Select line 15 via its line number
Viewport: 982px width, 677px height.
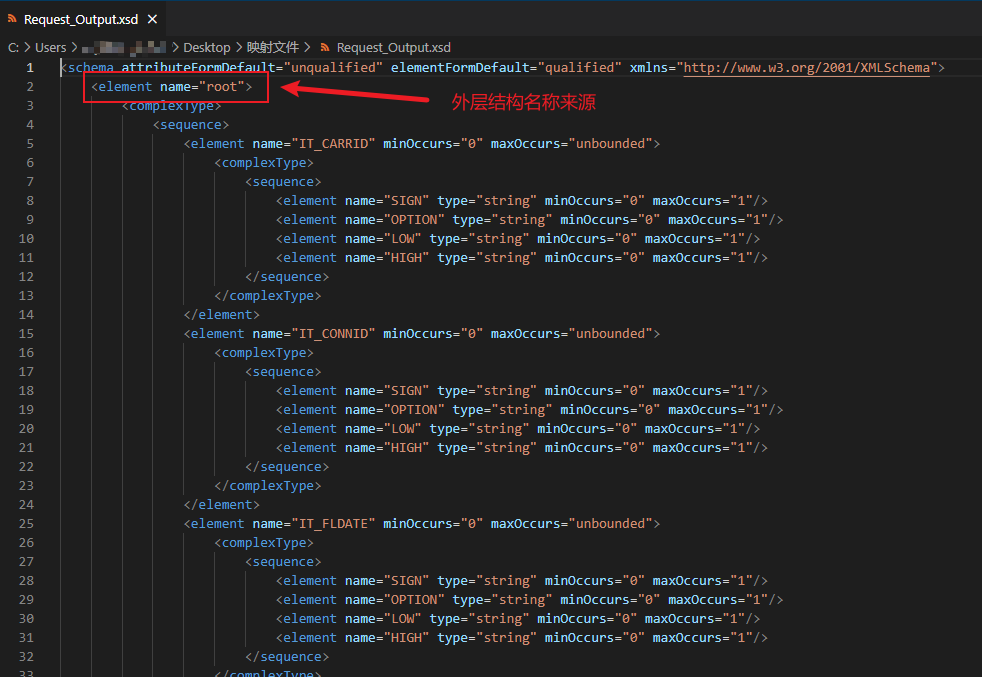27,333
